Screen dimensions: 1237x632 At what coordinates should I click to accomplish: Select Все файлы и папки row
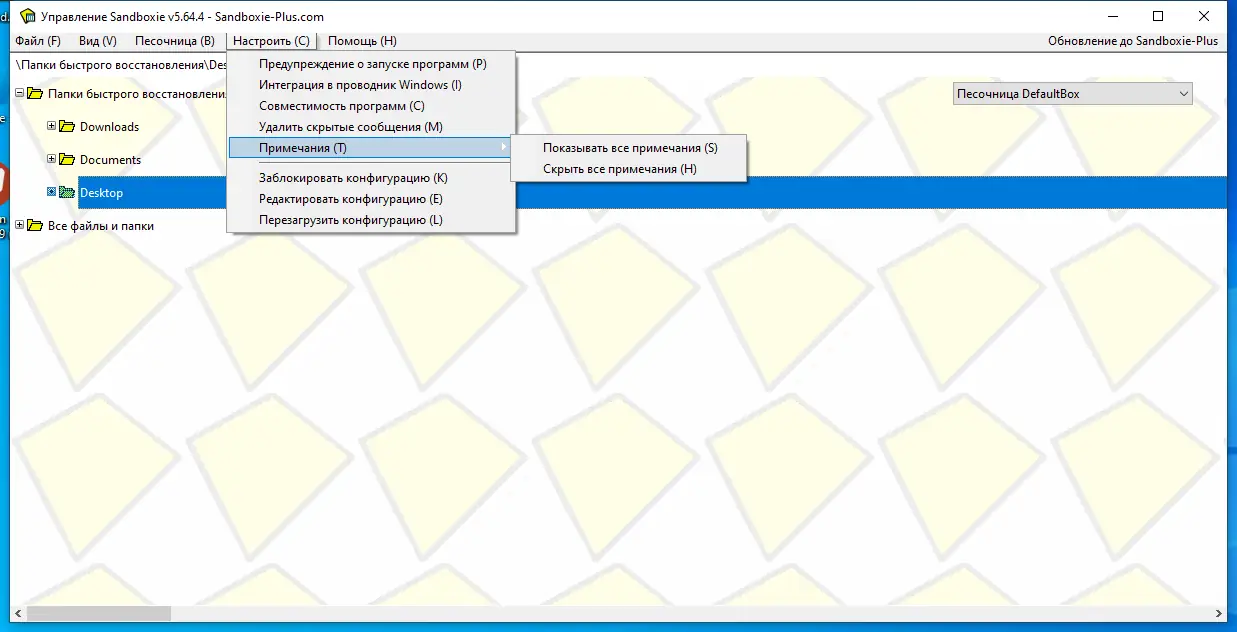click(101, 226)
